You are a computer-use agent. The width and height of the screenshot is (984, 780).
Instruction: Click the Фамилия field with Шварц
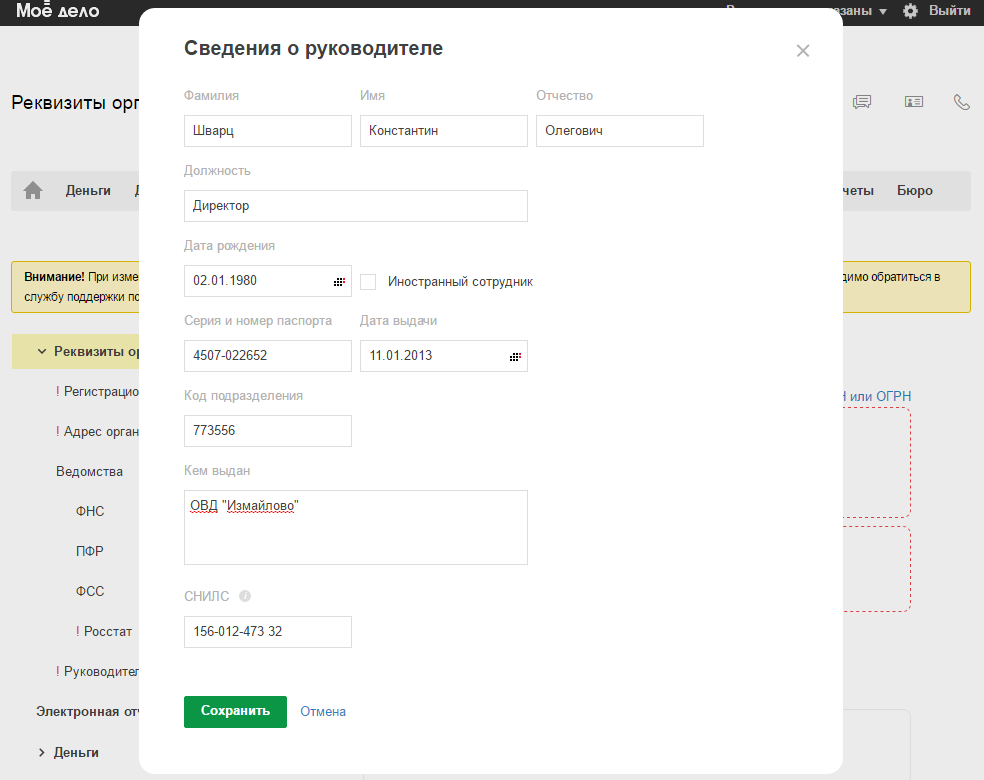[267, 131]
